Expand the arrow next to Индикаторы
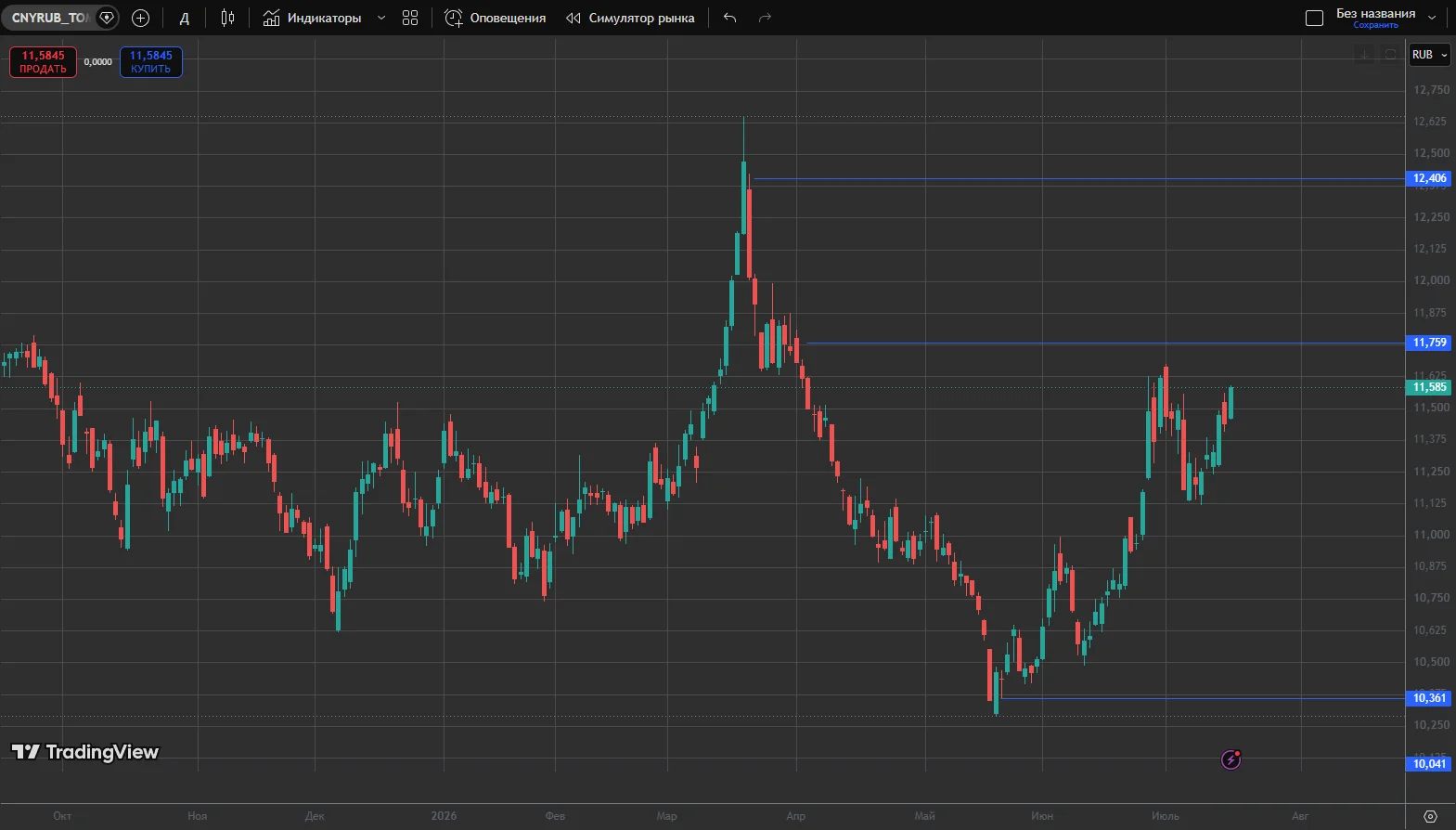 coord(381,18)
